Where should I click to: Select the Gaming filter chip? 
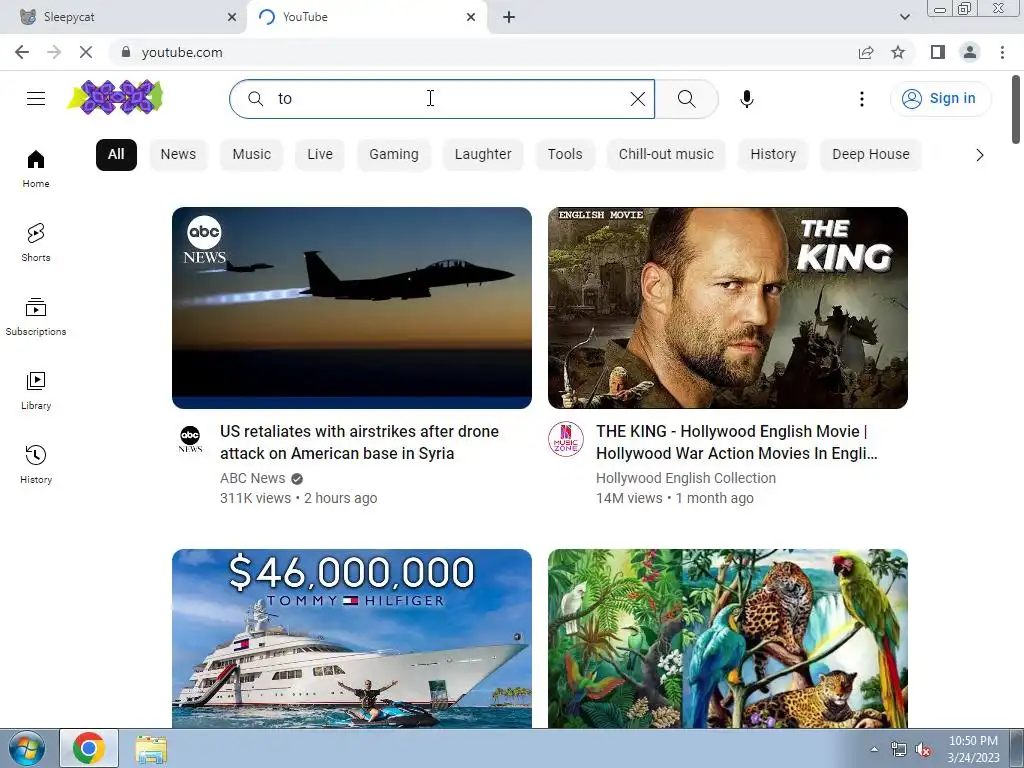[394, 155]
